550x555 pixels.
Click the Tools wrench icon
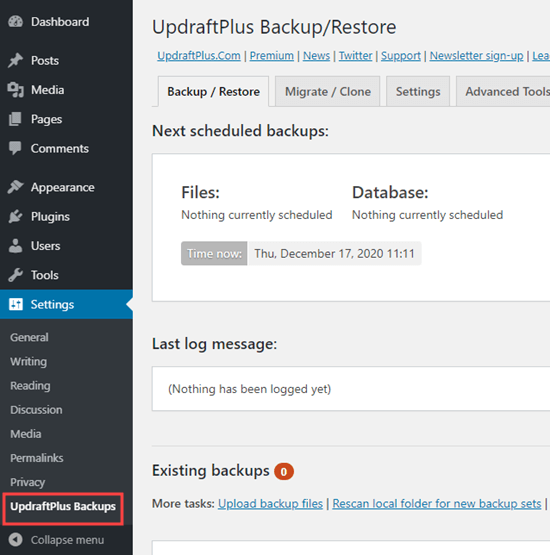tap(15, 275)
